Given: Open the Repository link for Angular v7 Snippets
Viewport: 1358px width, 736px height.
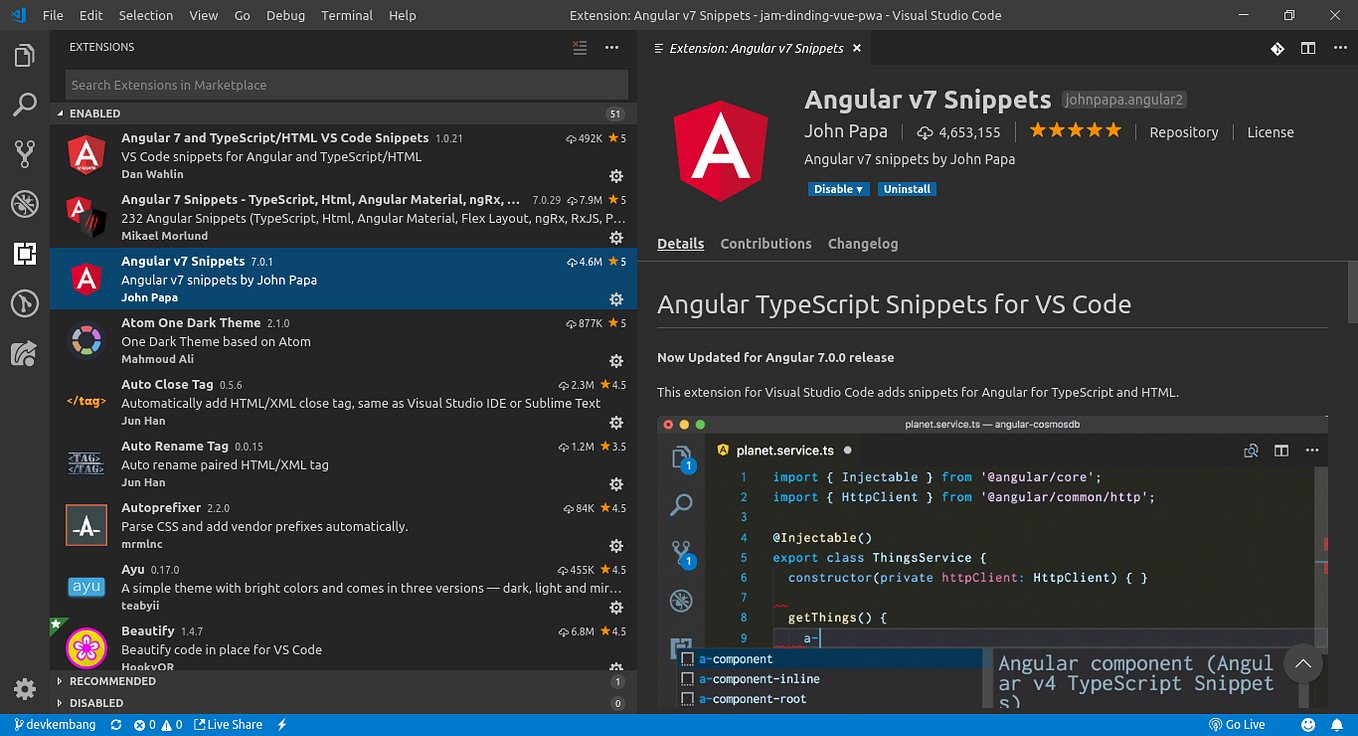Looking at the screenshot, I should pyautogui.click(x=1183, y=131).
